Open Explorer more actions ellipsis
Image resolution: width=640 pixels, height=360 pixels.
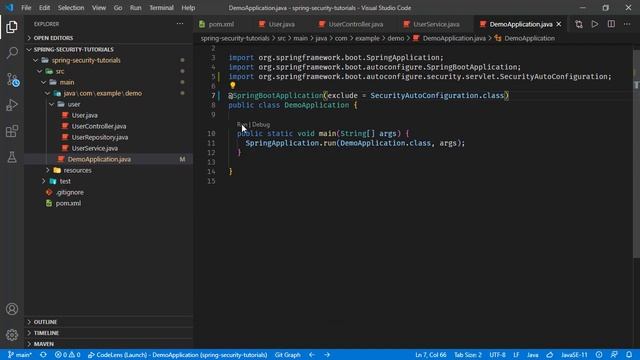pyautogui.click(x=180, y=24)
